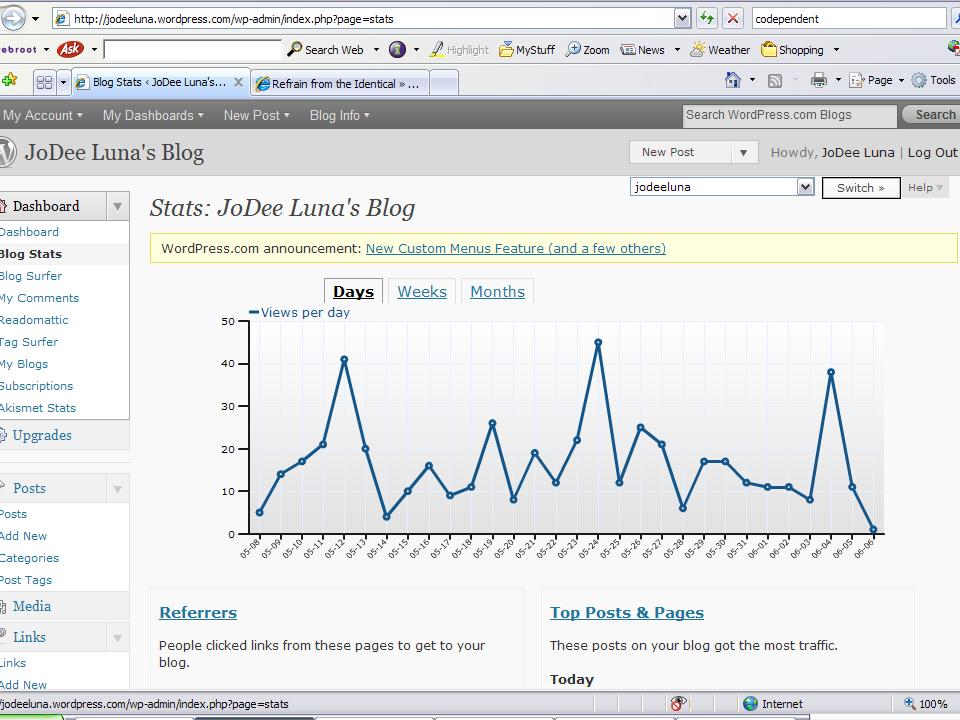The width and height of the screenshot is (960, 720).
Task: Collapse the Dashboard sidebar section arrow
Action: pyautogui.click(x=118, y=206)
